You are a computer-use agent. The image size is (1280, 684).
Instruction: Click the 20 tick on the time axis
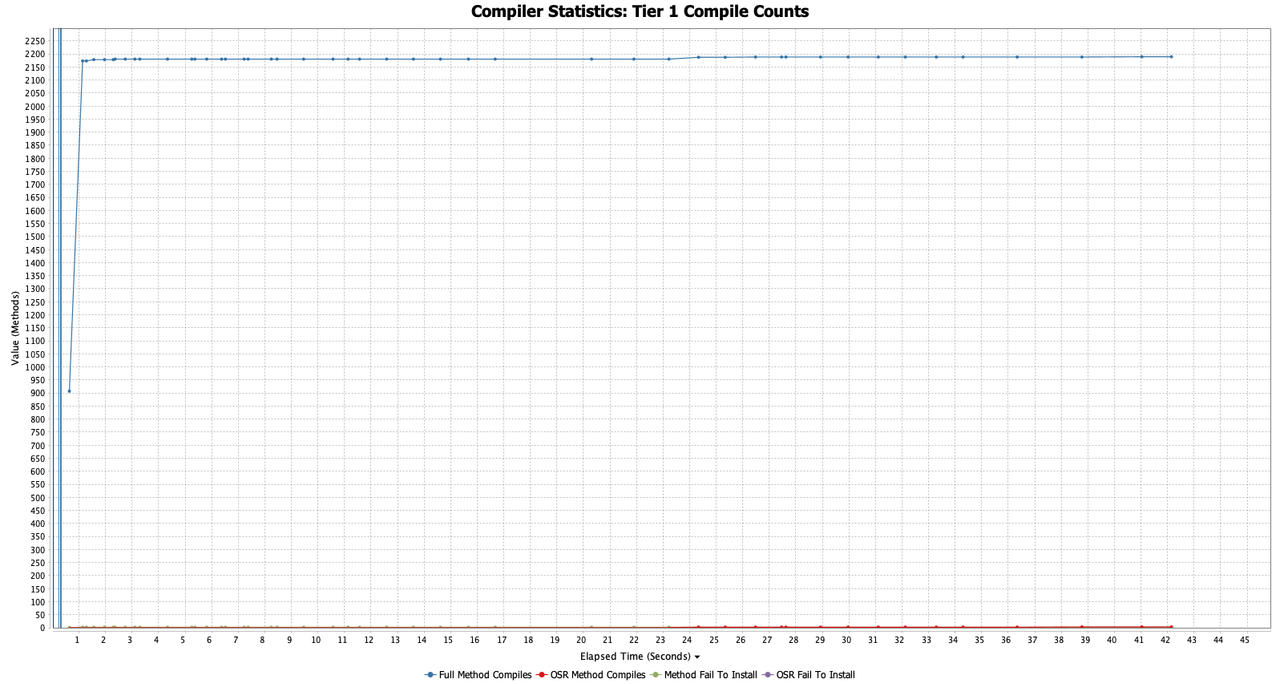pos(581,640)
